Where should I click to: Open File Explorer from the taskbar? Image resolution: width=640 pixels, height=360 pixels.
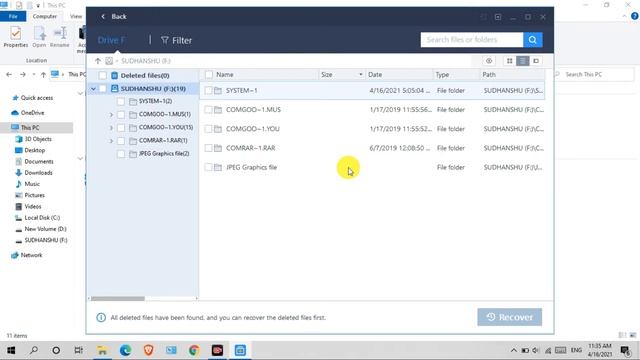tap(102, 350)
